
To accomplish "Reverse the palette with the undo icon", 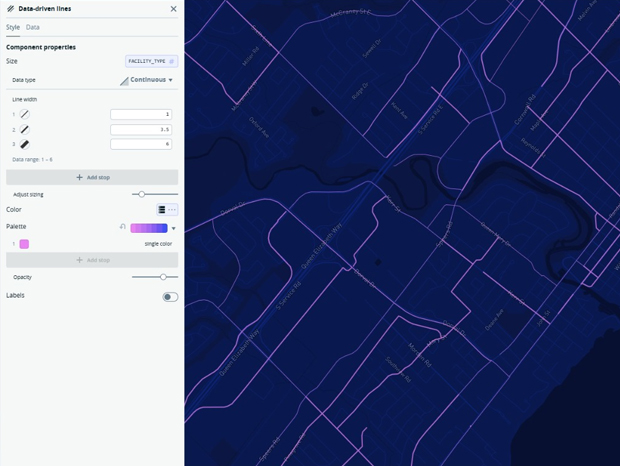I will pos(123,227).
